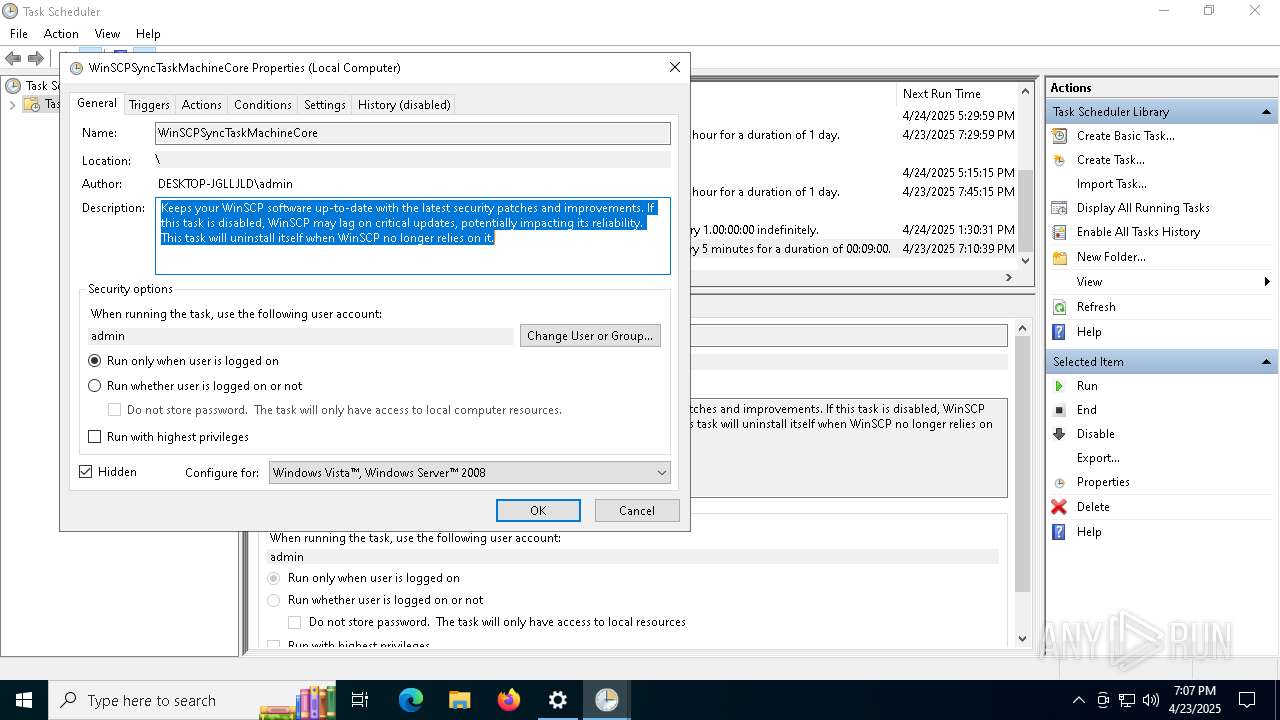Click the End task icon
Screen dimensions: 1280x720
(1059, 410)
